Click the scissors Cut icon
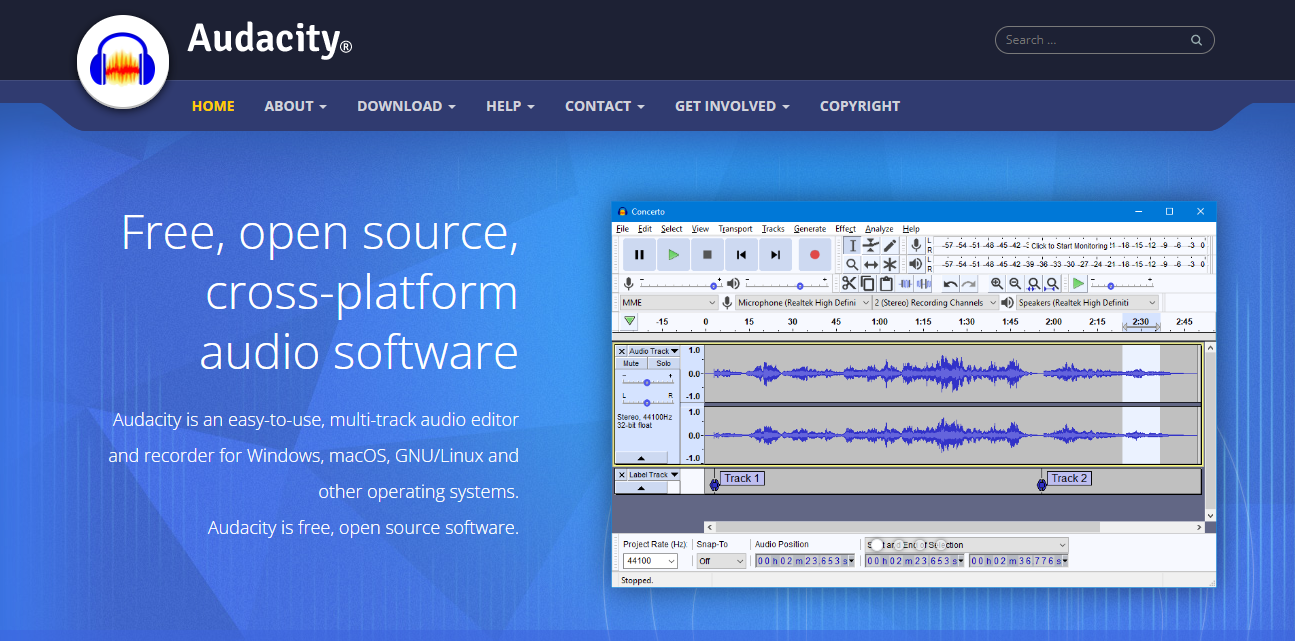Image resolution: width=1295 pixels, height=641 pixels. pyautogui.click(x=849, y=283)
